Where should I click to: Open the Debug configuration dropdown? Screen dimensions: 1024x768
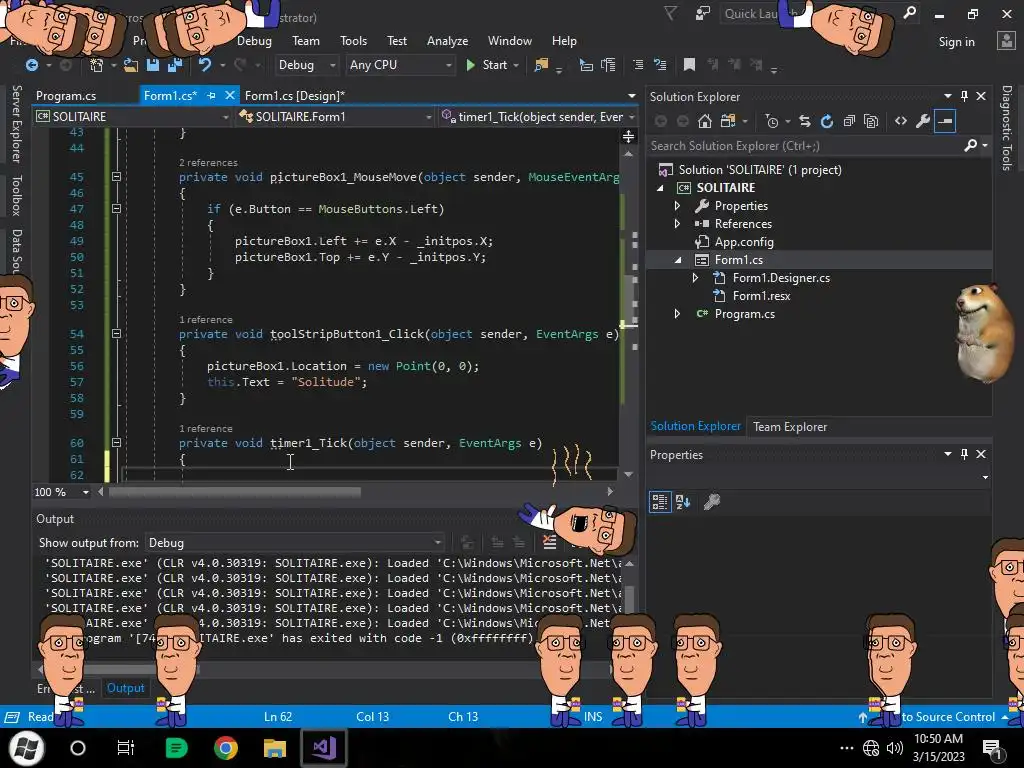tap(306, 65)
